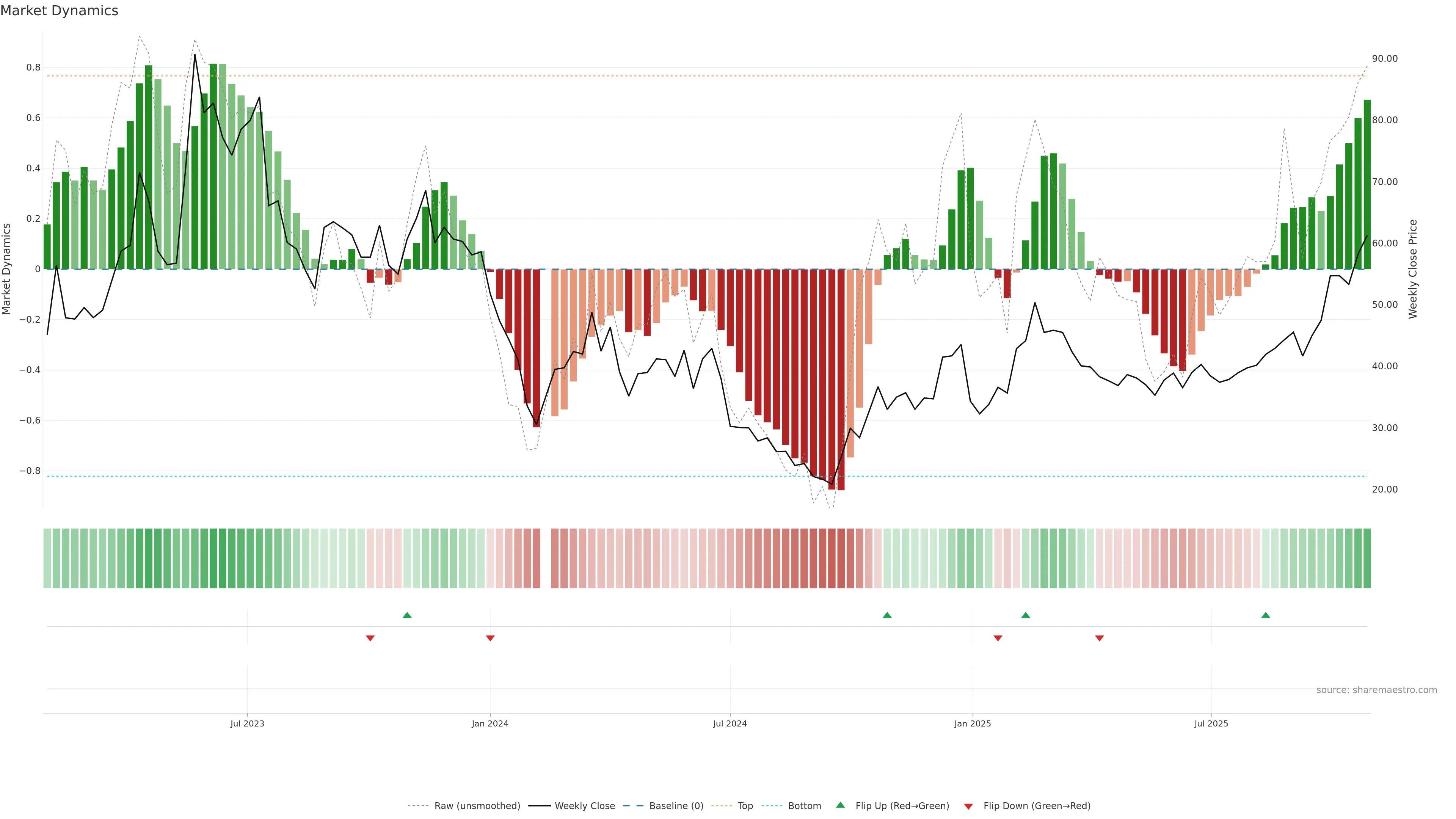The image size is (1456, 819).
Task: Click the rightmost red flip-down marker
Action: coord(1099,638)
